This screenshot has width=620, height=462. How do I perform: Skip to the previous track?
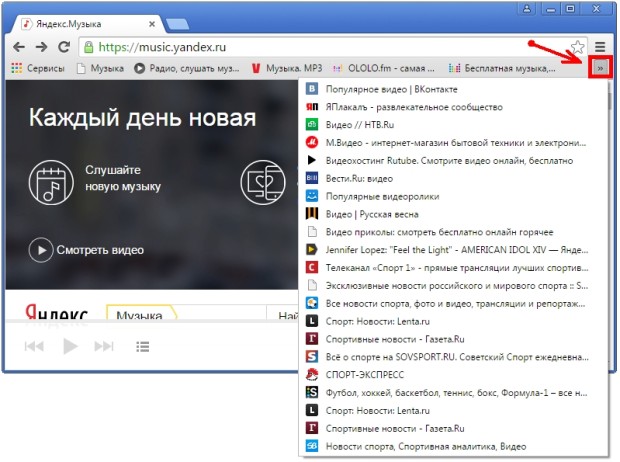point(34,346)
